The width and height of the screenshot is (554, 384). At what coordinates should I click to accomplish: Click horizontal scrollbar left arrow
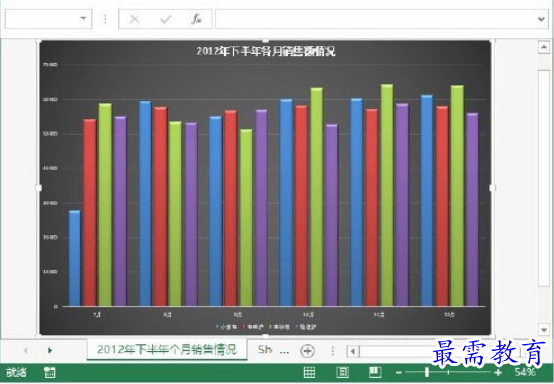353,351
